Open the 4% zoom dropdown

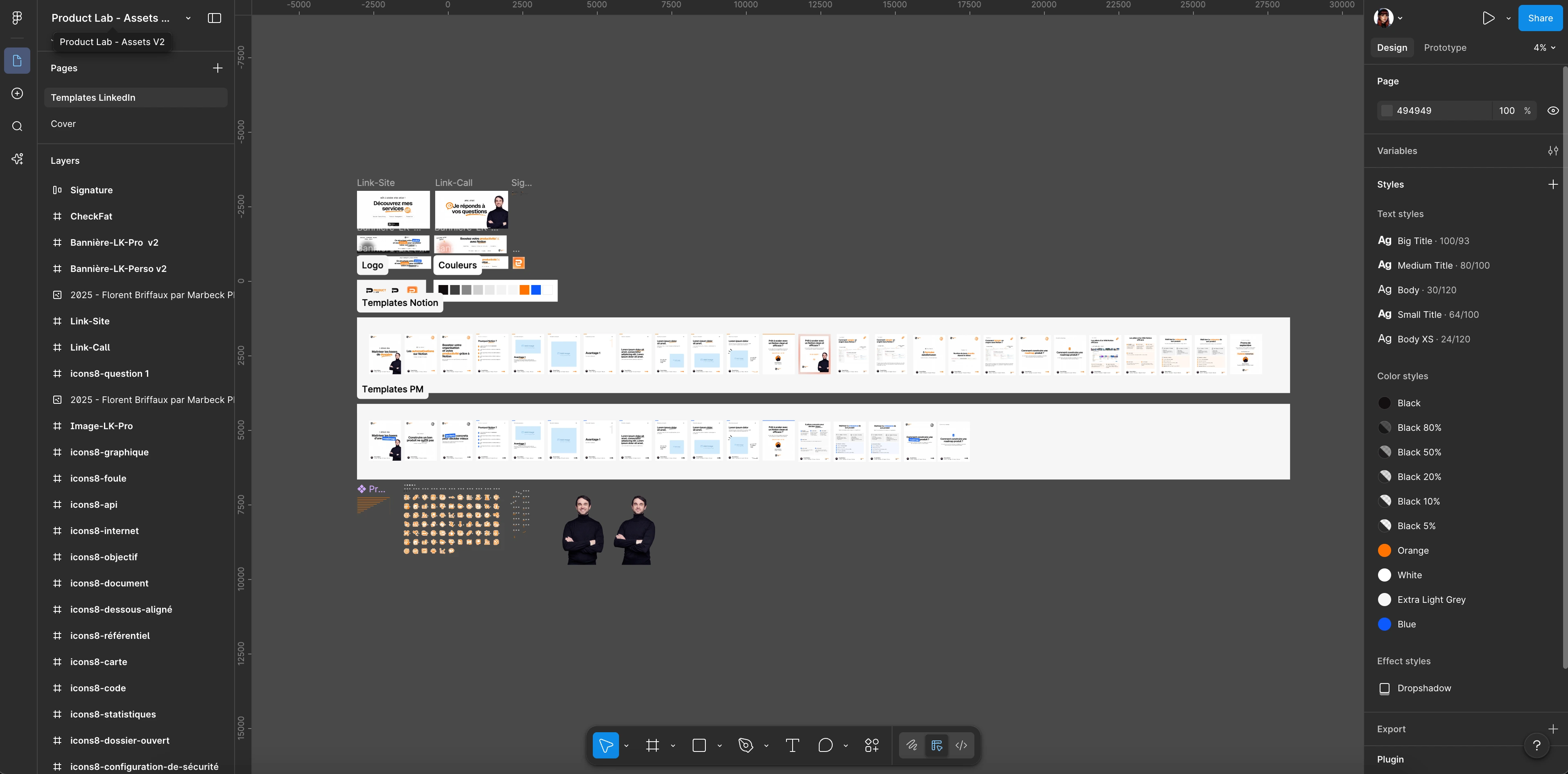(1544, 48)
